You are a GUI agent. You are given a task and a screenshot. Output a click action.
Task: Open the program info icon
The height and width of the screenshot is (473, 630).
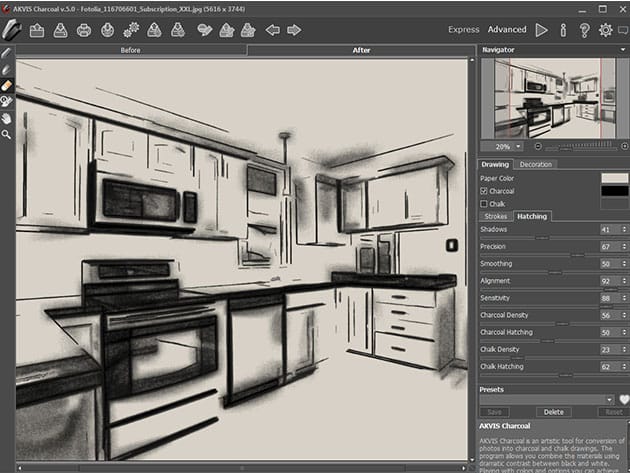point(563,30)
